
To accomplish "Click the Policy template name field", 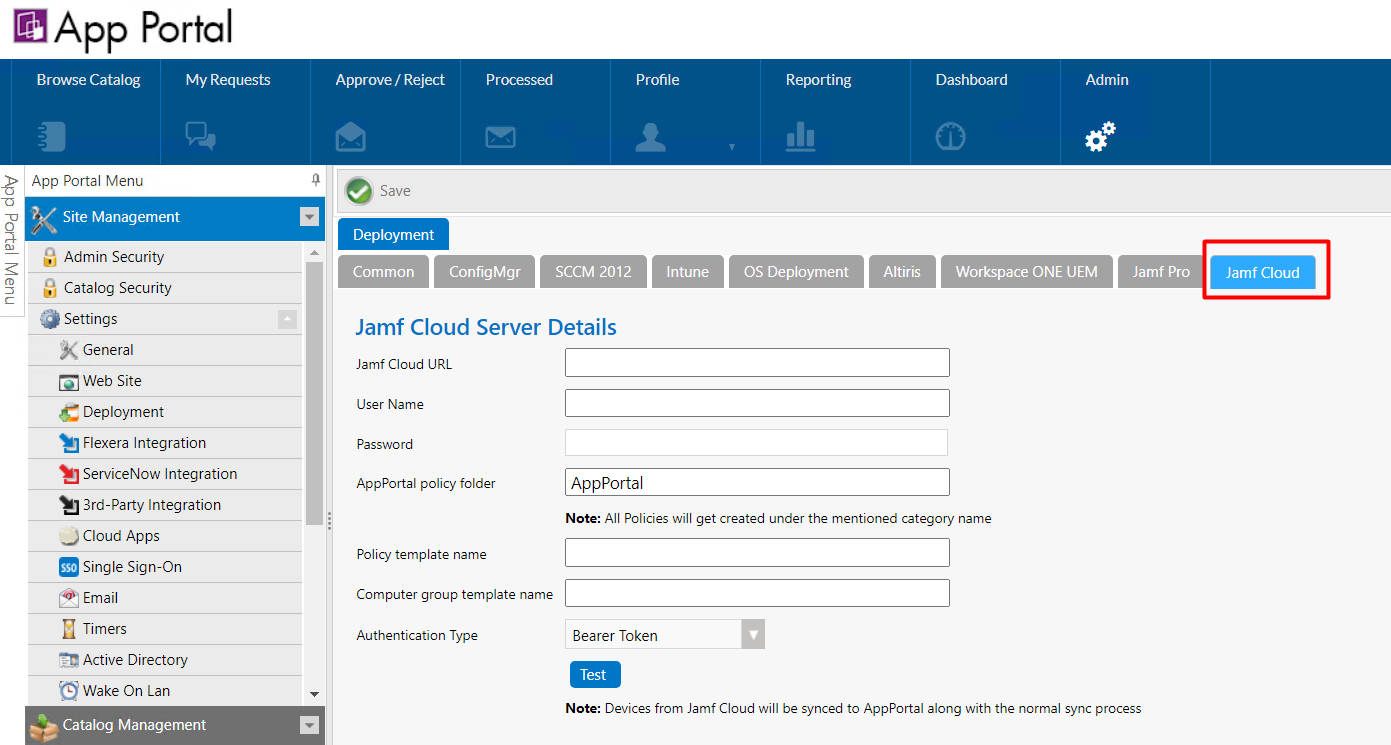I will [x=756, y=553].
